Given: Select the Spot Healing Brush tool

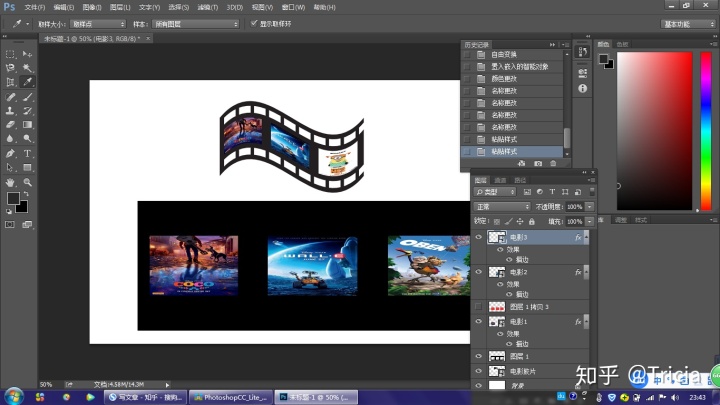Looking at the screenshot, I should point(10,97).
